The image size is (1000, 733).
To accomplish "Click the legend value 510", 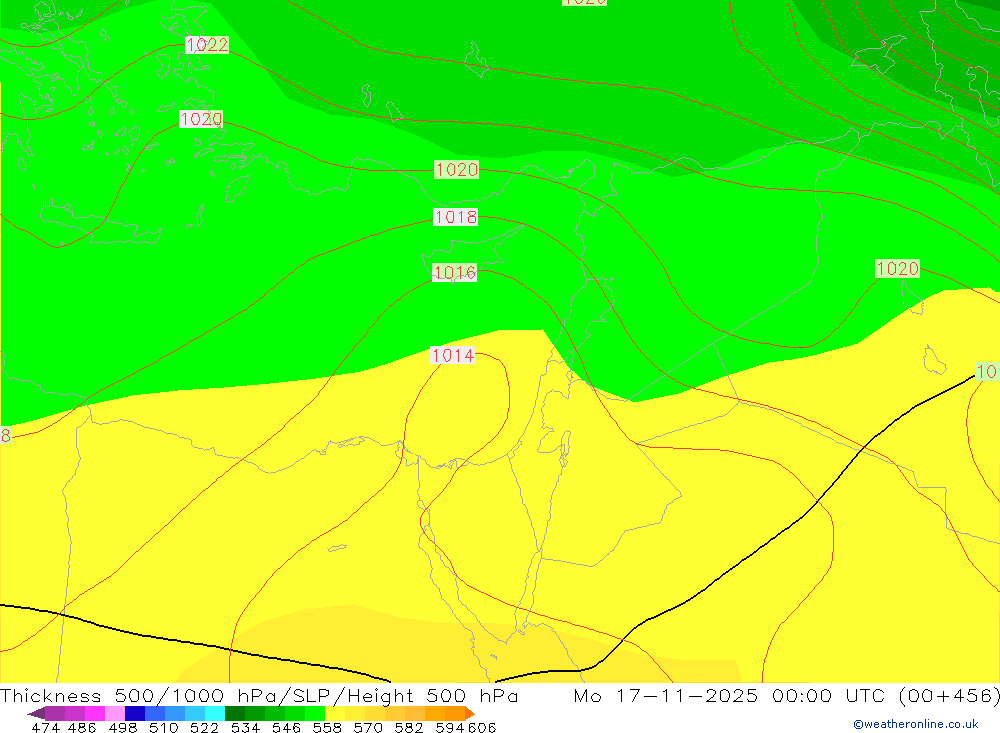I will [164, 728].
